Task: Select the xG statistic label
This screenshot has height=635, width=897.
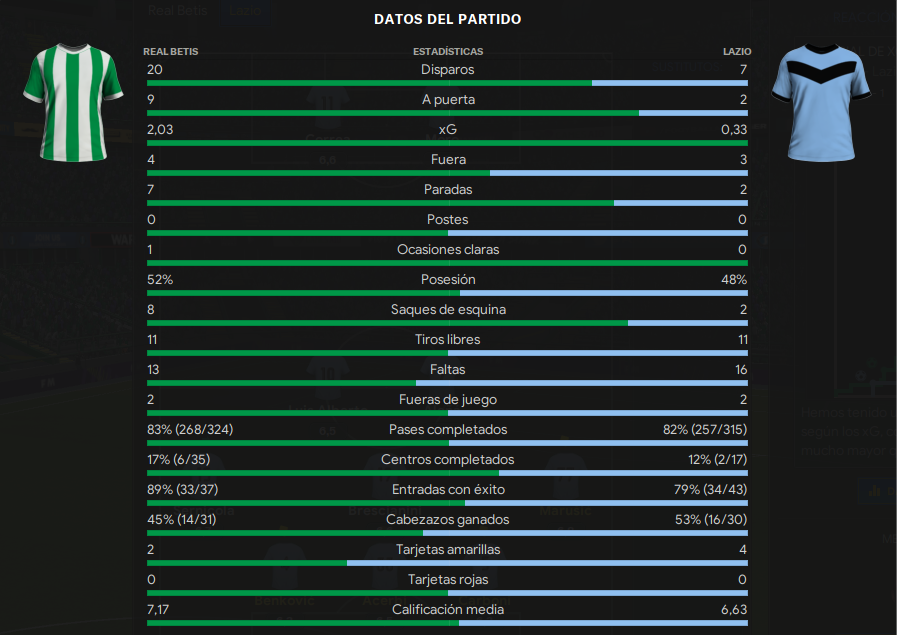Action: pyautogui.click(x=447, y=130)
